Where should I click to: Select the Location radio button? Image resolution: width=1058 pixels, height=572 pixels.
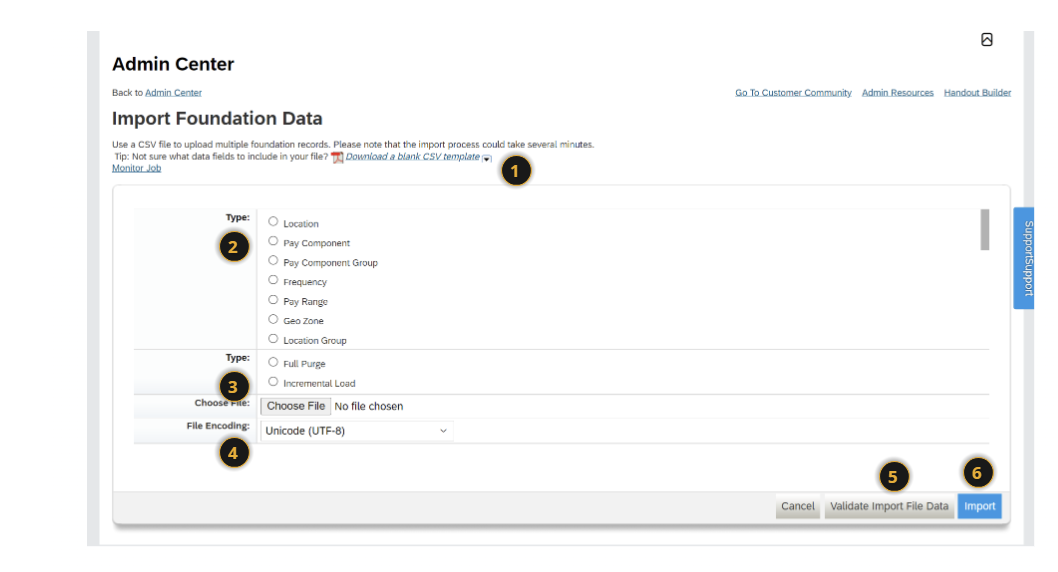point(273,221)
